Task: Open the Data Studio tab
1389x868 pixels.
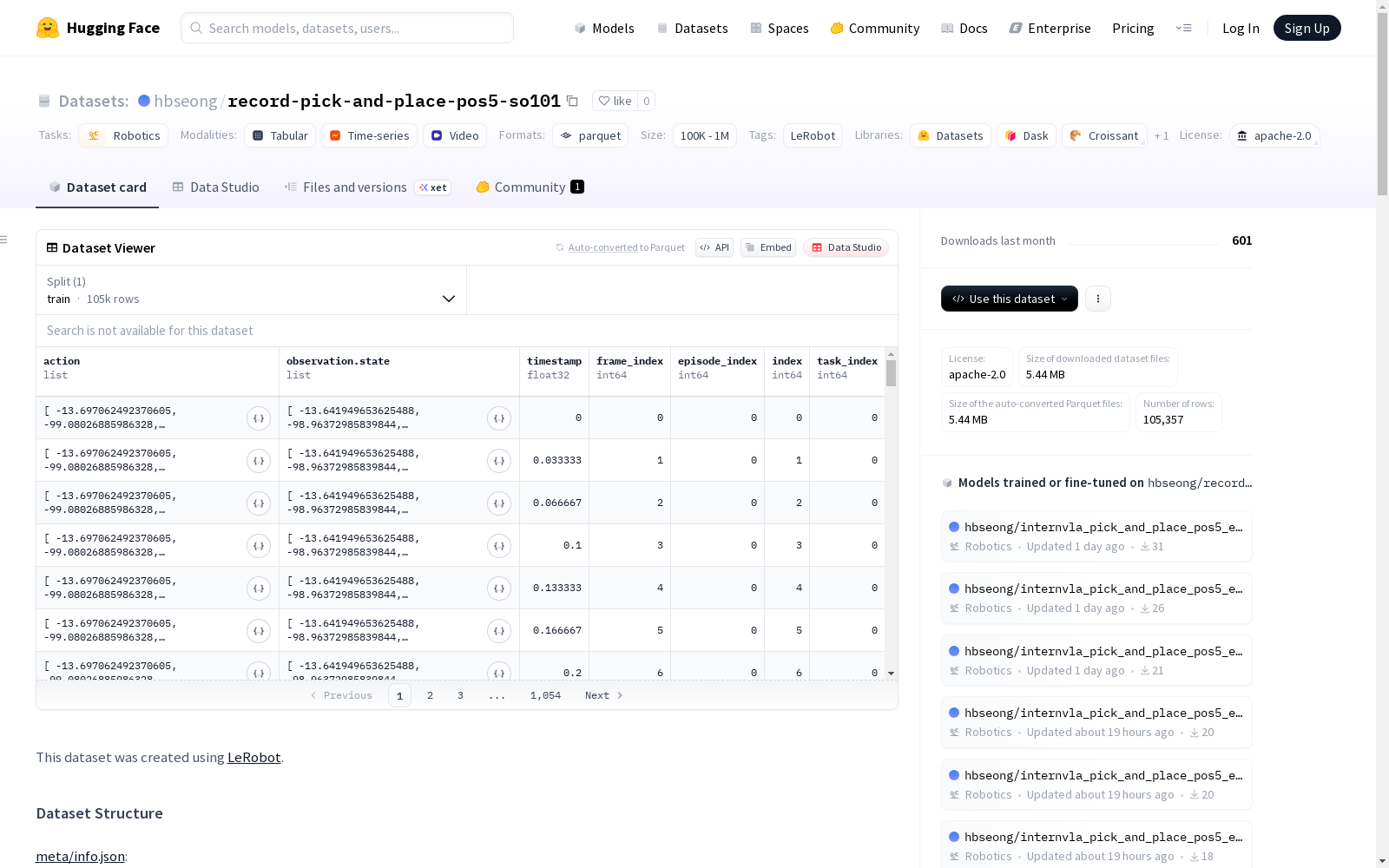Action: pos(216,187)
